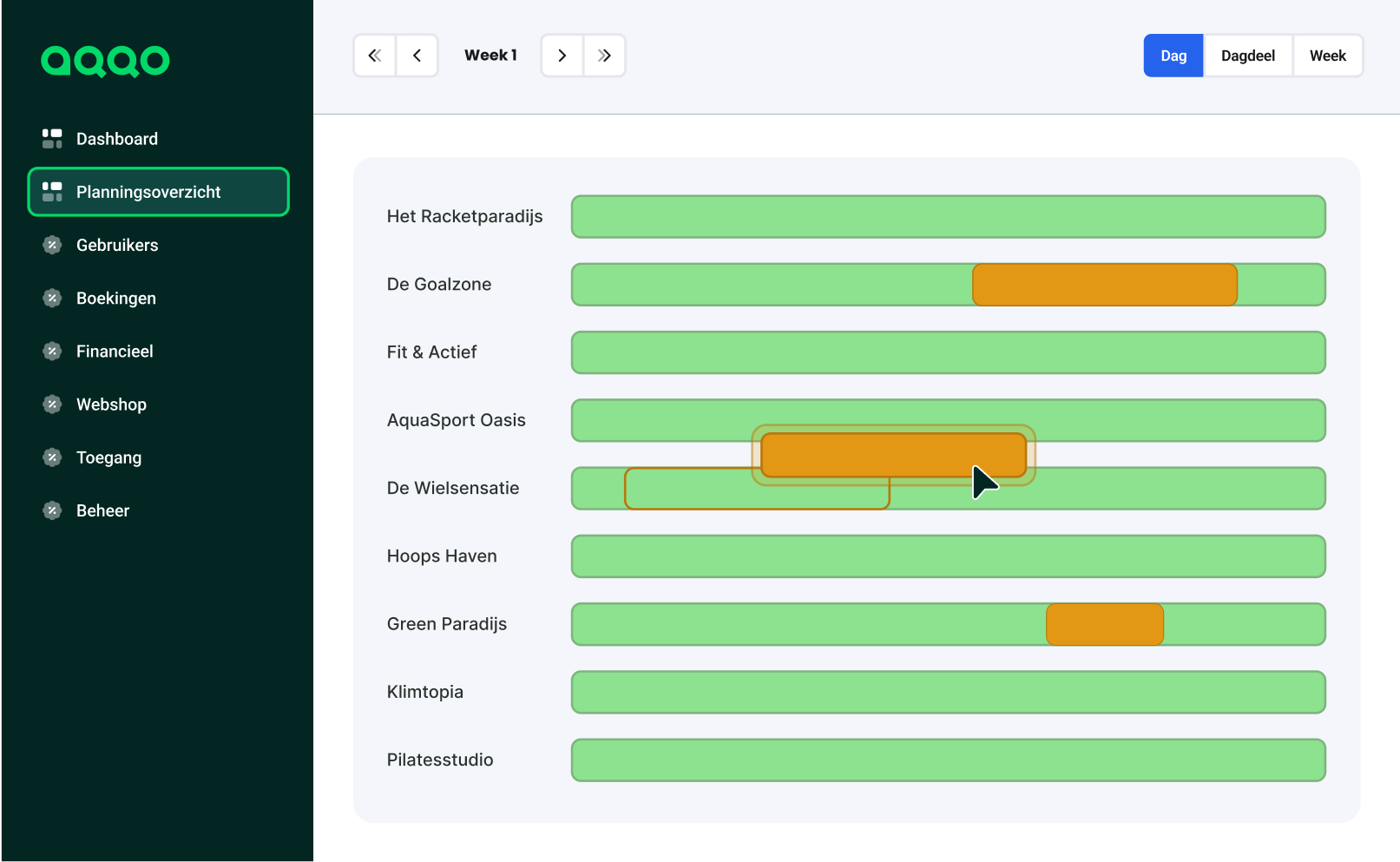This screenshot has height=862, width=1400.
Task: Click the AQQO logo
Action: coord(105,61)
